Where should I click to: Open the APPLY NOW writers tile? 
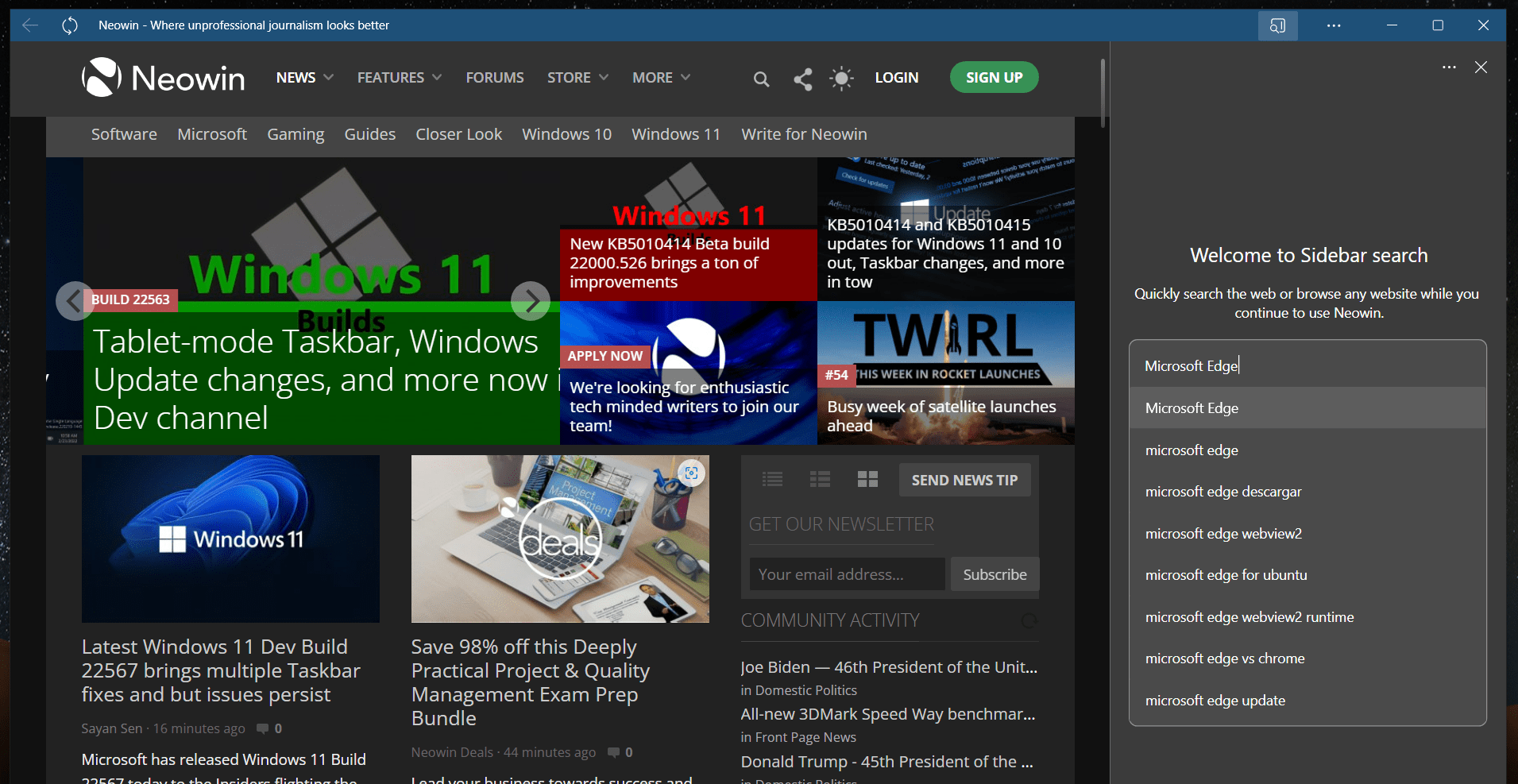[689, 373]
